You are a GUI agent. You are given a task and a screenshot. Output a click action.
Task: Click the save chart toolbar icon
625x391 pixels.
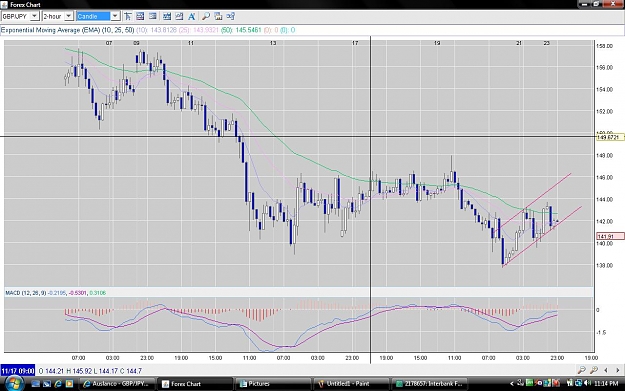218,16
